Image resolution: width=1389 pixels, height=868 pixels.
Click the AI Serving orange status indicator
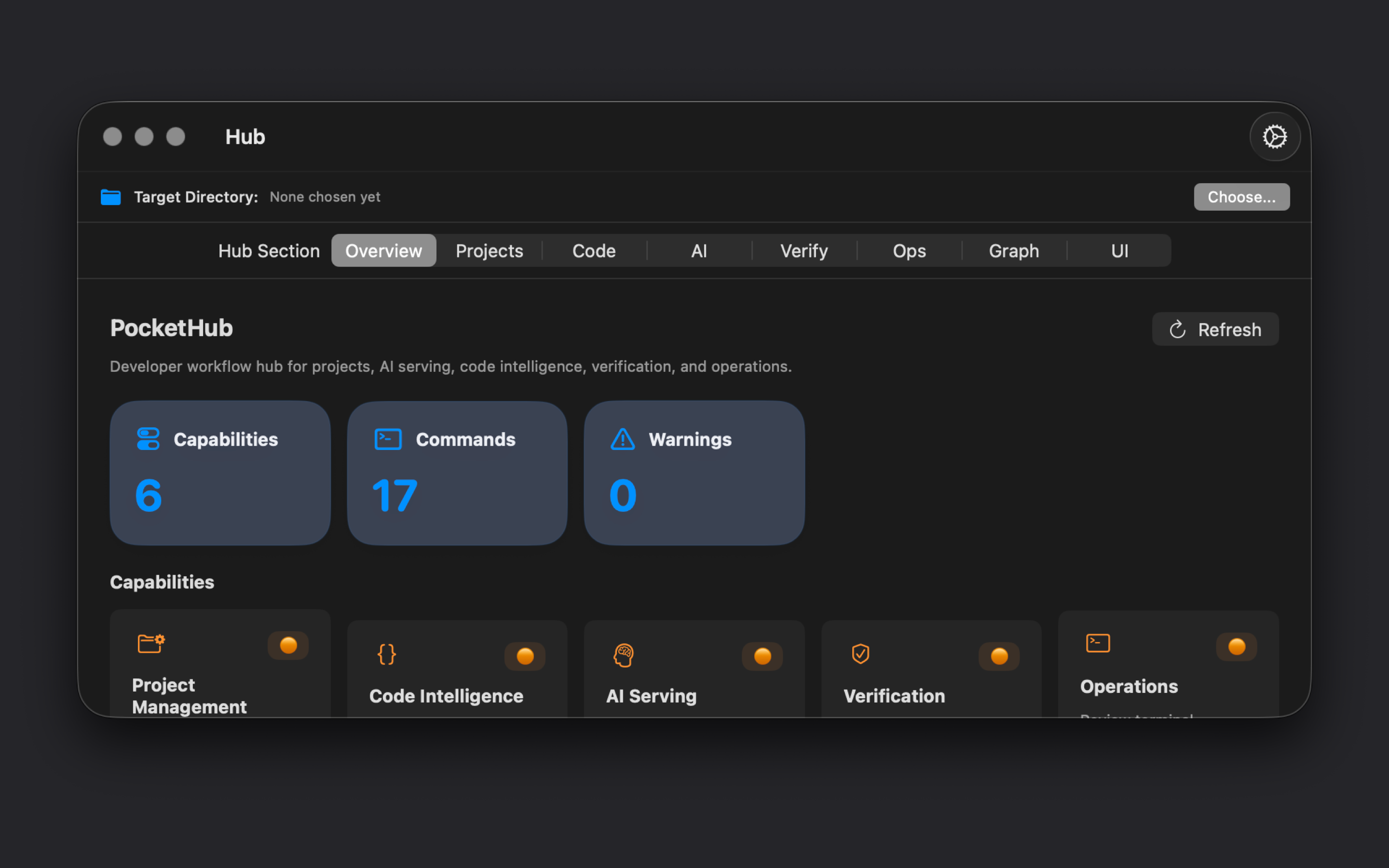762,656
